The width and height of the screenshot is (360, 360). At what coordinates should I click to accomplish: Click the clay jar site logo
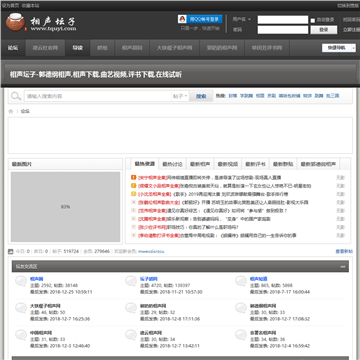point(15,22)
